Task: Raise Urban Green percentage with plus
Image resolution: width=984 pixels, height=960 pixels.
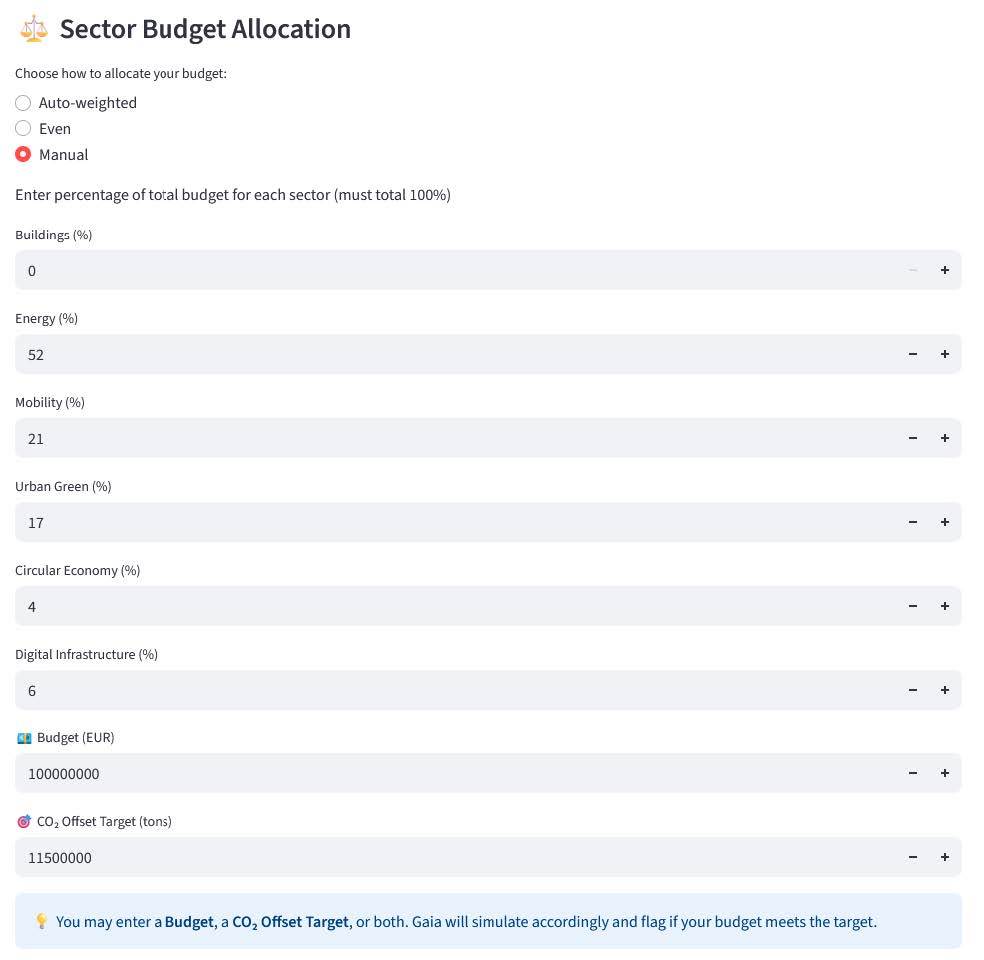Action: [944, 522]
